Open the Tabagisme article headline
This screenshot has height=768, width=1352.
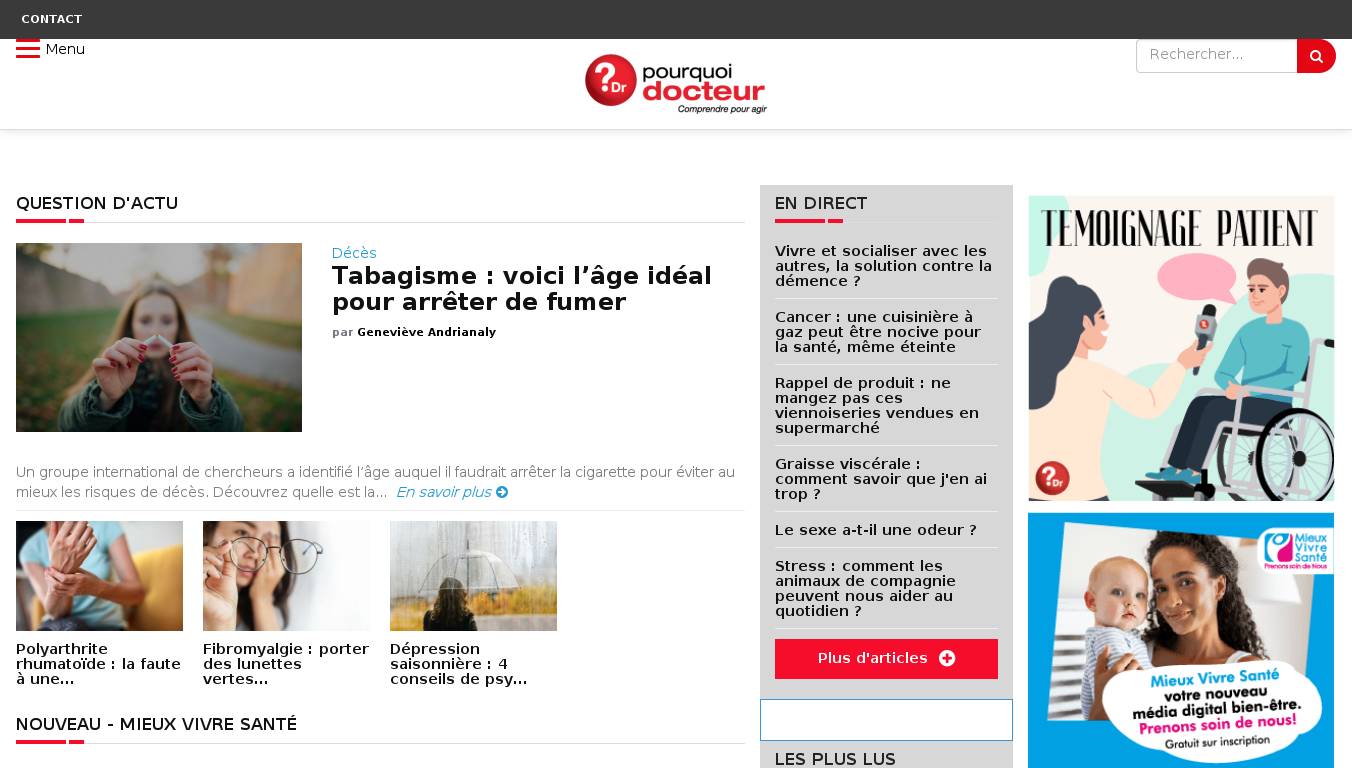coord(521,288)
